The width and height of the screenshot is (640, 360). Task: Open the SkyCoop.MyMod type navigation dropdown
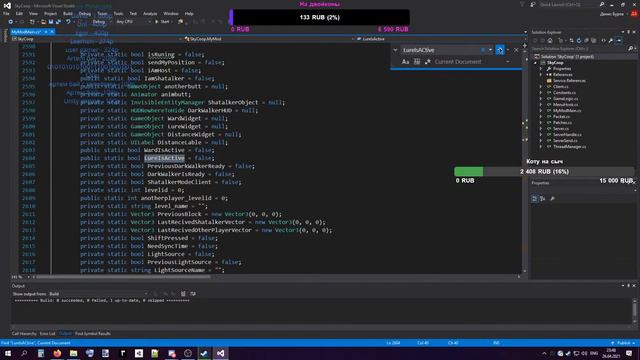269,39
